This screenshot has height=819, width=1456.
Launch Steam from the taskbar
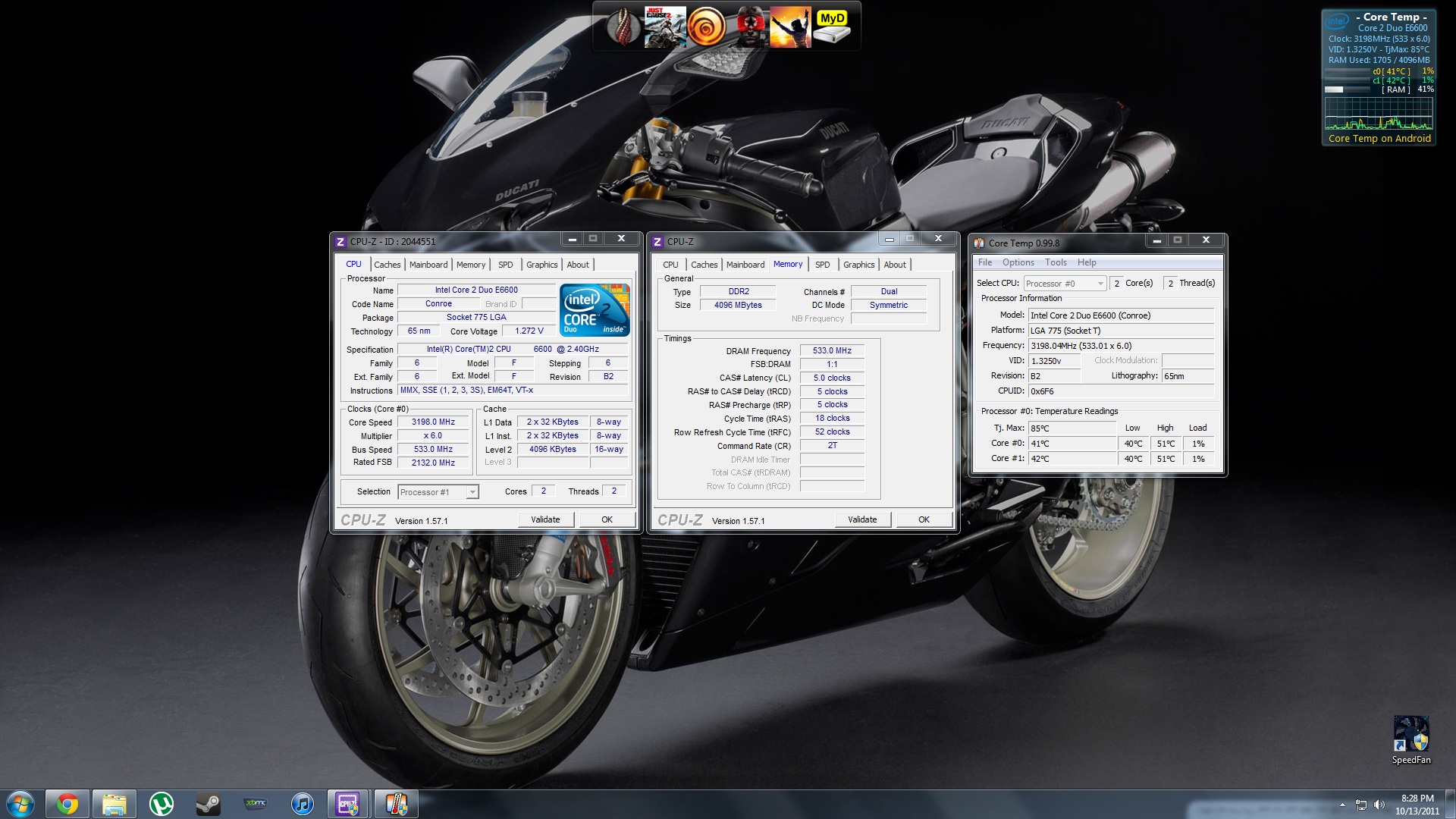coord(208,804)
